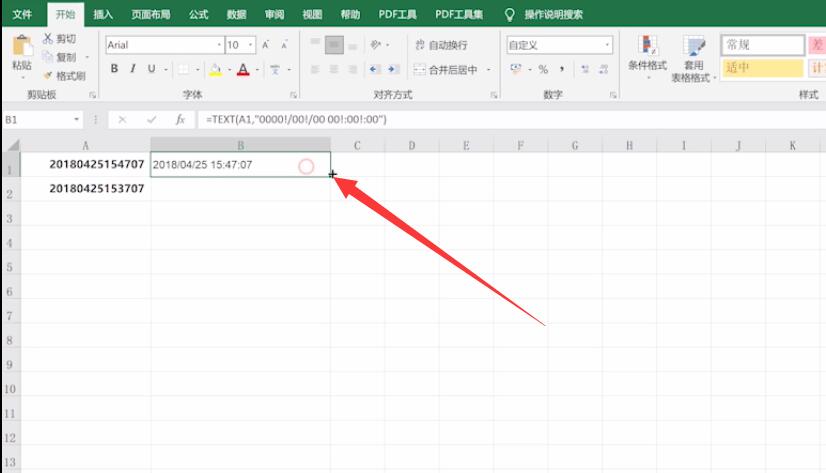This screenshot has height=473, width=826.
Task: Open the alignment (对齐方式) dialog launcher
Action: [x=494, y=95]
